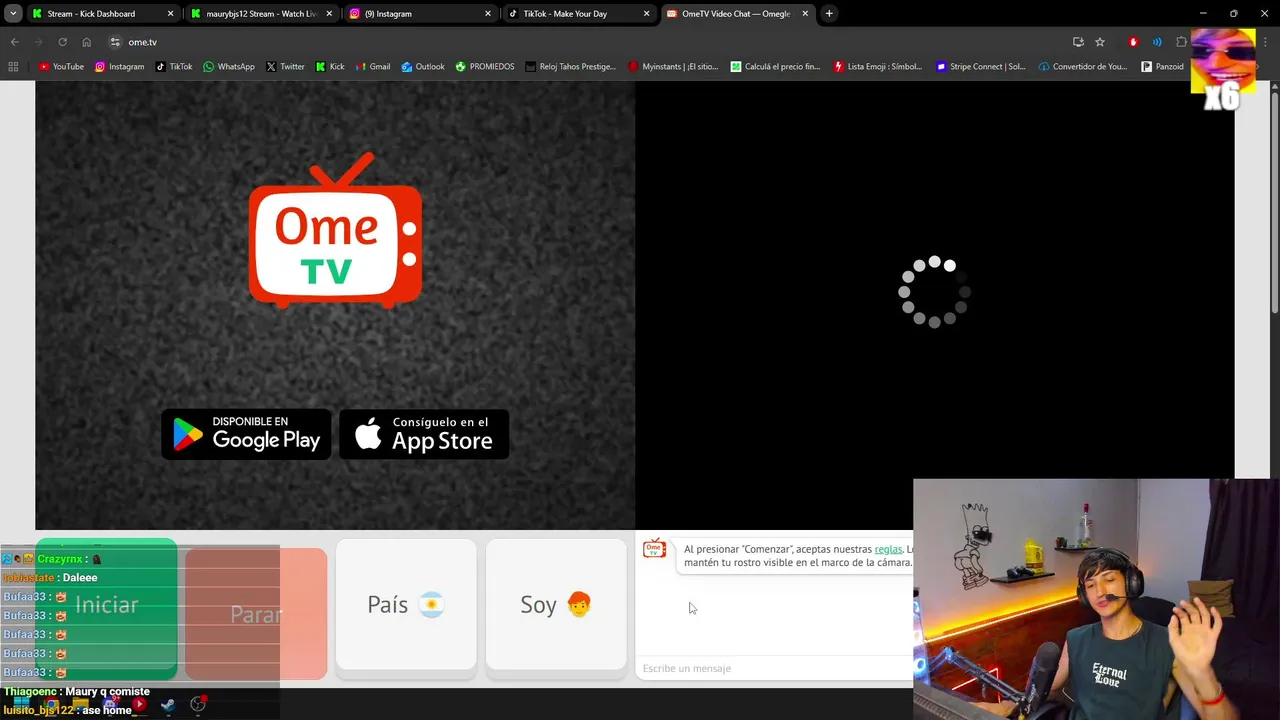This screenshot has height=720, width=1280.
Task: Open the YouTube bookmark
Action: 61,67
